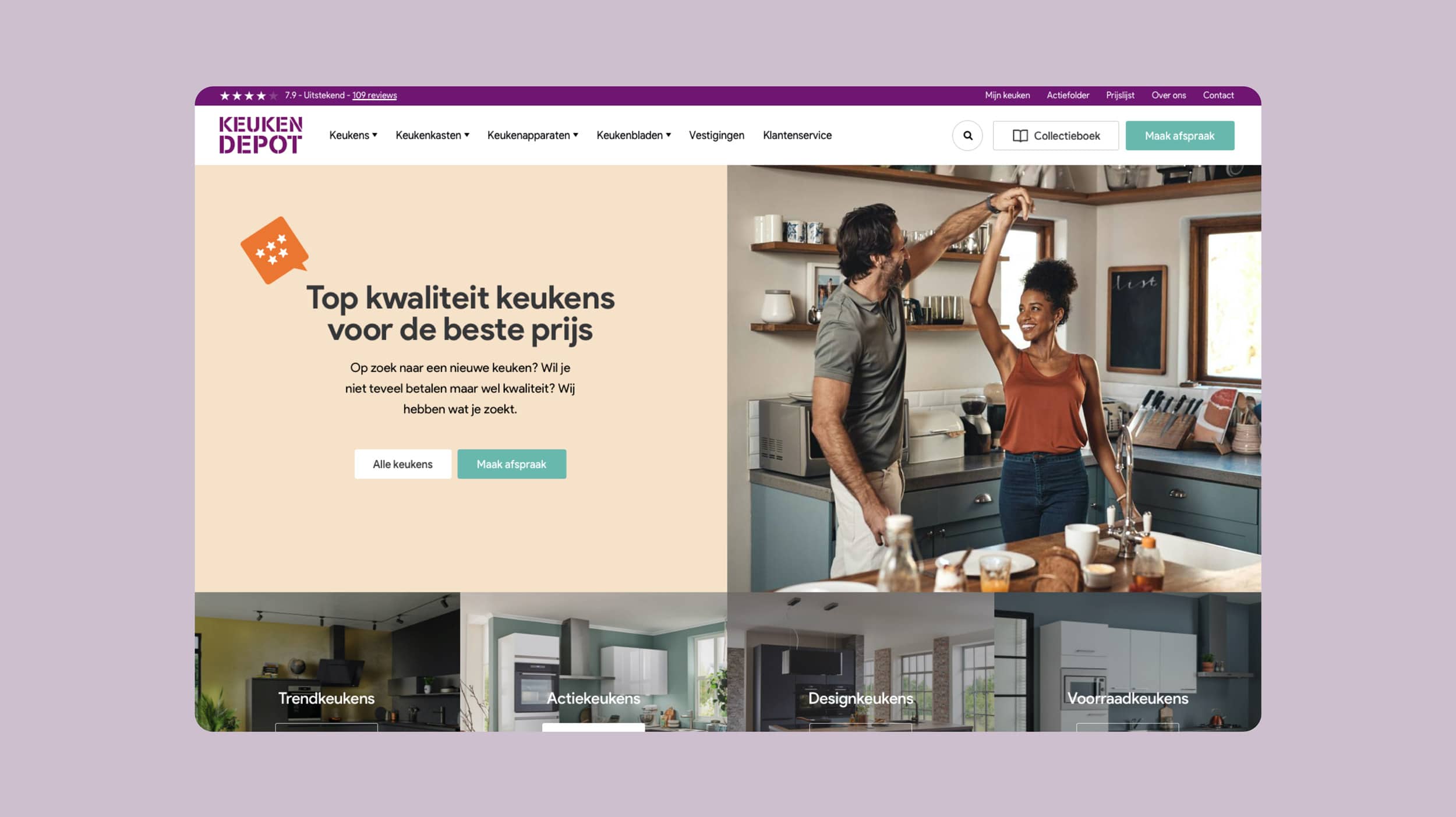Click the Alle keukens button
Viewport: 1456px width, 817px height.
(402, 464)
